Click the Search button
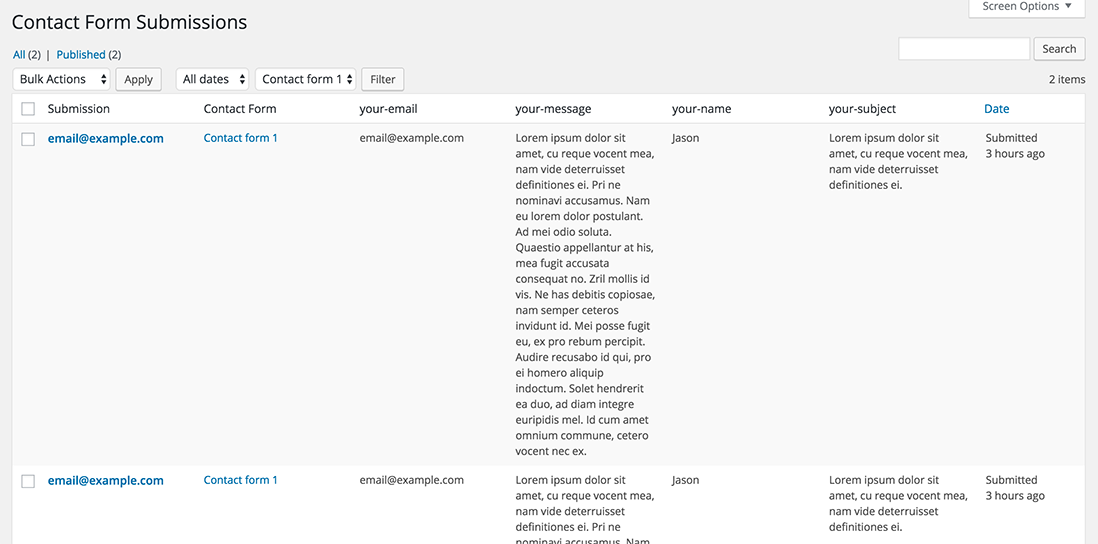The height and width of the screenshot is (544, 1098). pyautogui.click(x=1059, y=49)
